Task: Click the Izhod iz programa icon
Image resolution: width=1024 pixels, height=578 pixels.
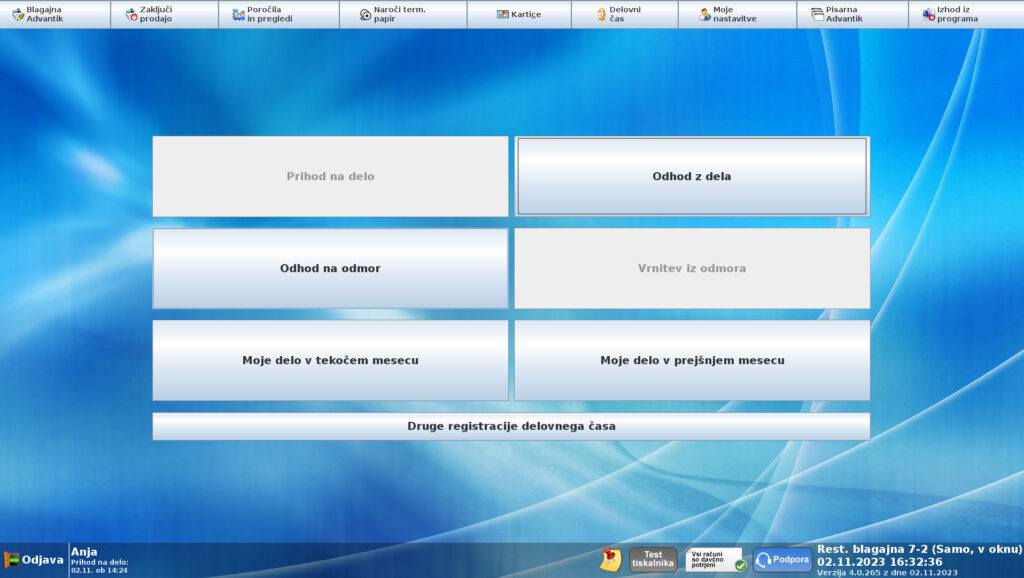Action: click(928, 14)
